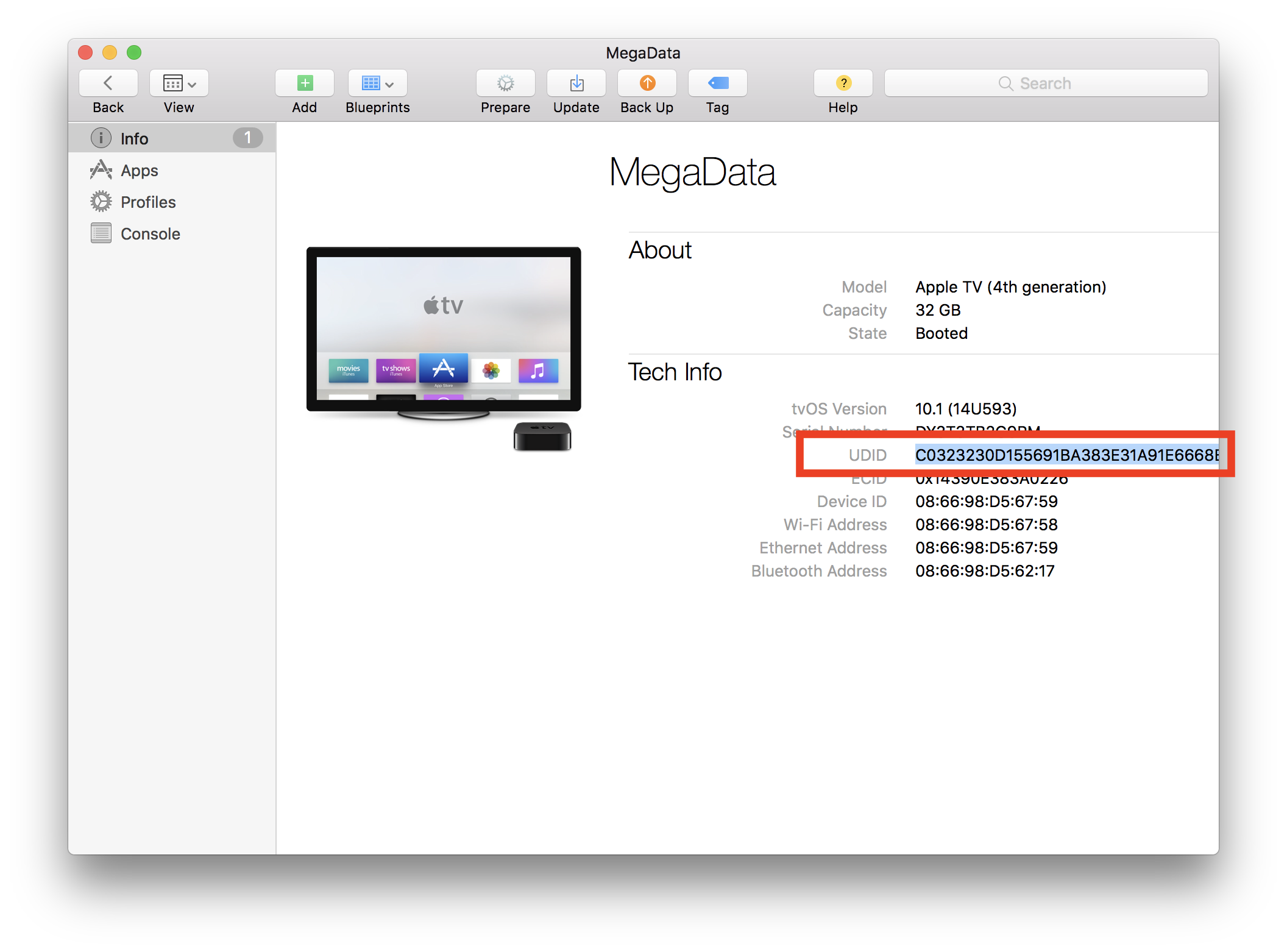Click the Apple TV device image
The height and width of the screenshot is (952, 1287).
[444, 349]
